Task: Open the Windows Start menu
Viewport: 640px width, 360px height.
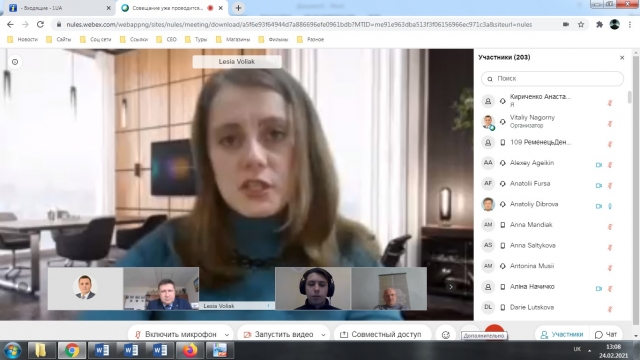Action: [12, 351]
